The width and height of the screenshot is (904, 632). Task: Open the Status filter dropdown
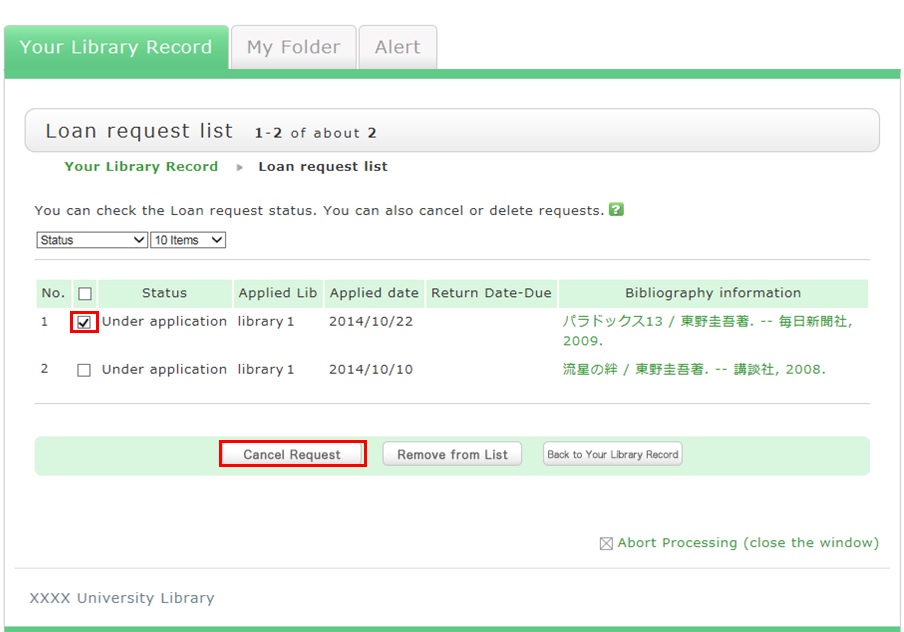(x=92, y=240)
